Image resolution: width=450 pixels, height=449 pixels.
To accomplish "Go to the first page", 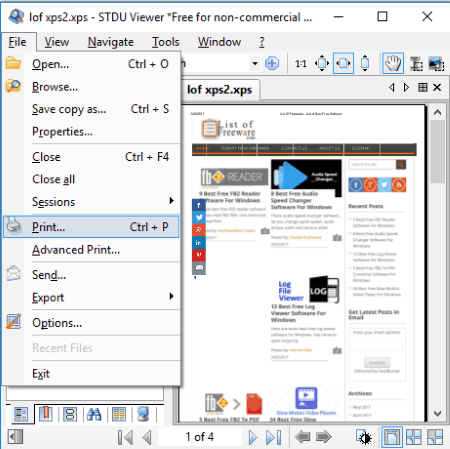I will pos(125,437).
